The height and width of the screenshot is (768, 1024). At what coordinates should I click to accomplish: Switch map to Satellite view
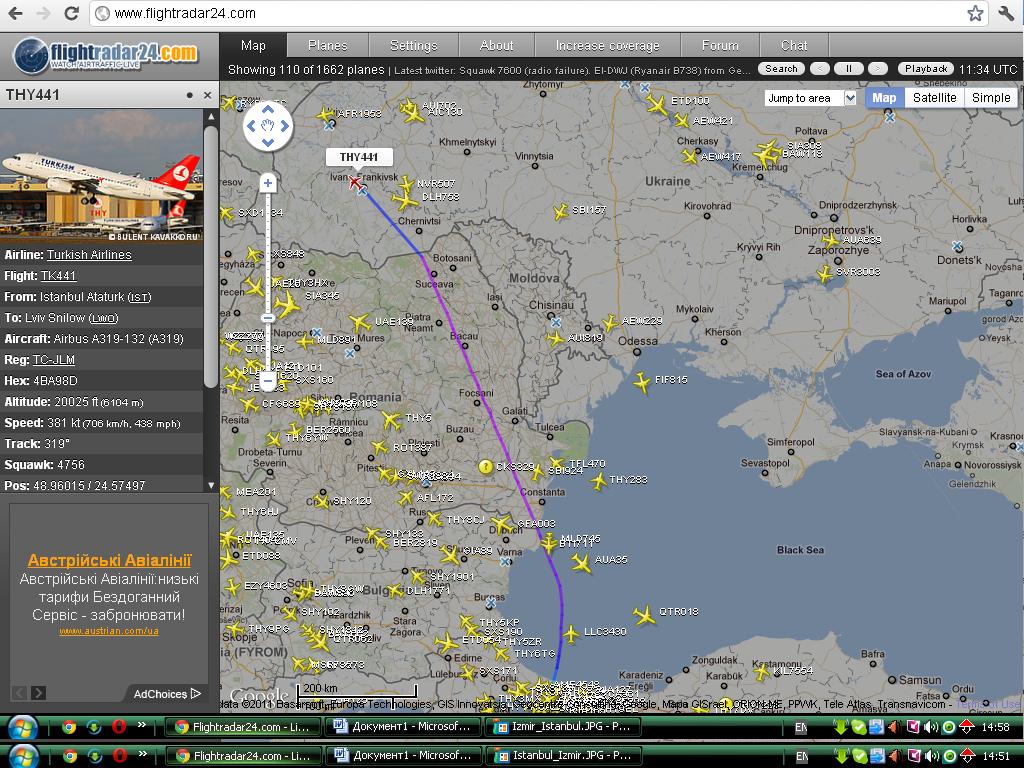(x=934, y=98)
